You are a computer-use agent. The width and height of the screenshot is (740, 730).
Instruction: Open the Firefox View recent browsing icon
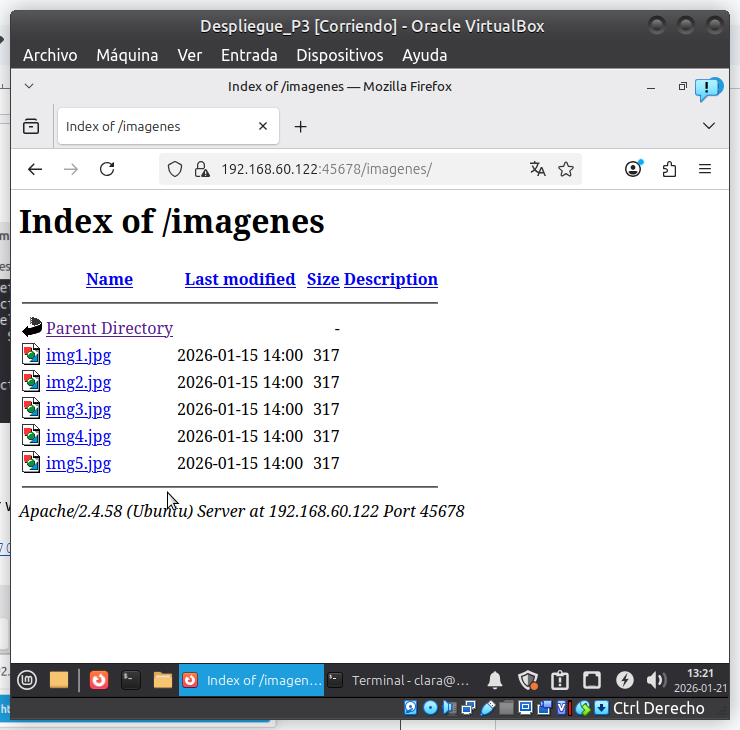pyautogui.click(x=31, y=126)
